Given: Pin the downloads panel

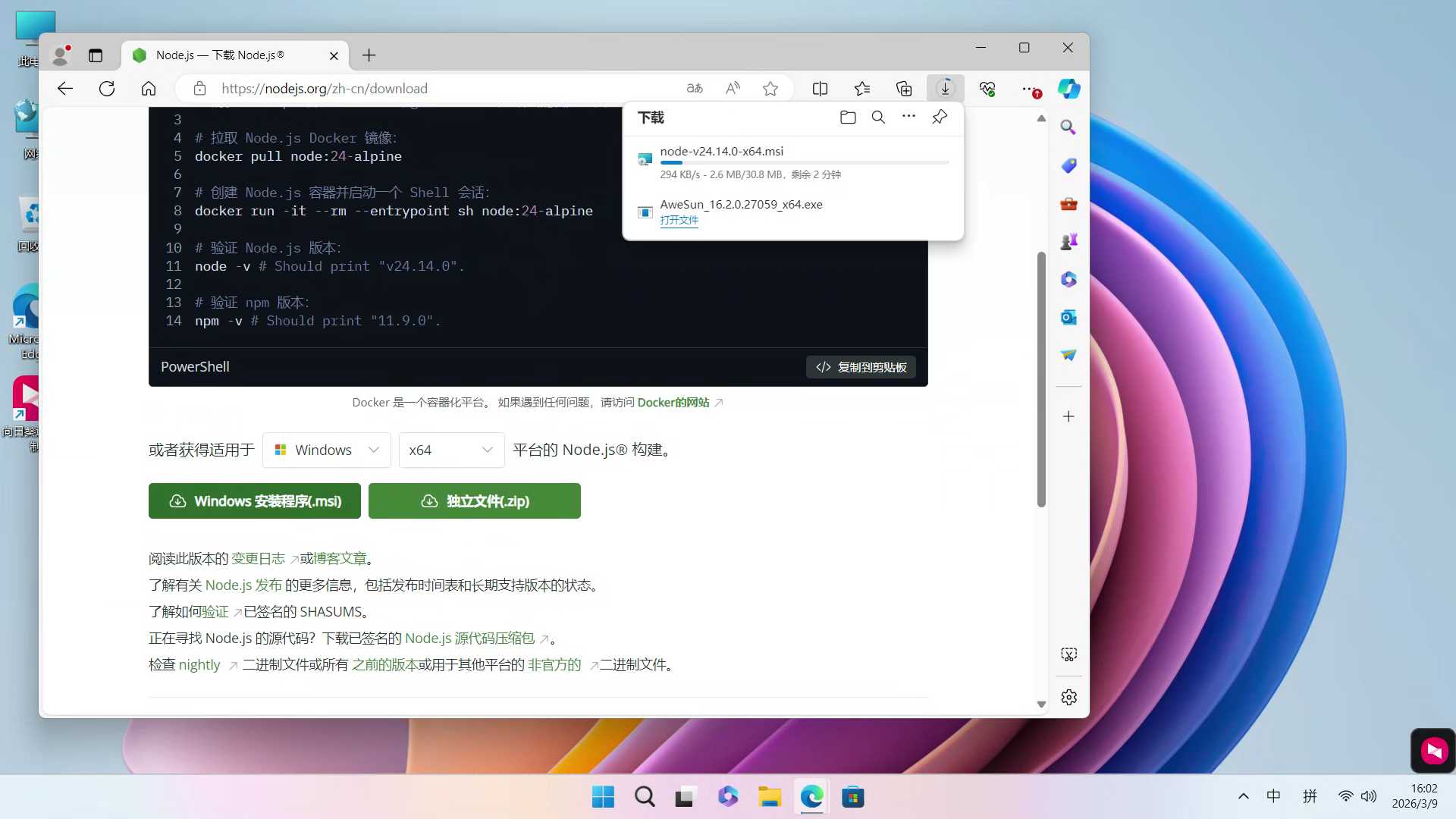Looking at the screenshot, I should (x=940, y=117).
